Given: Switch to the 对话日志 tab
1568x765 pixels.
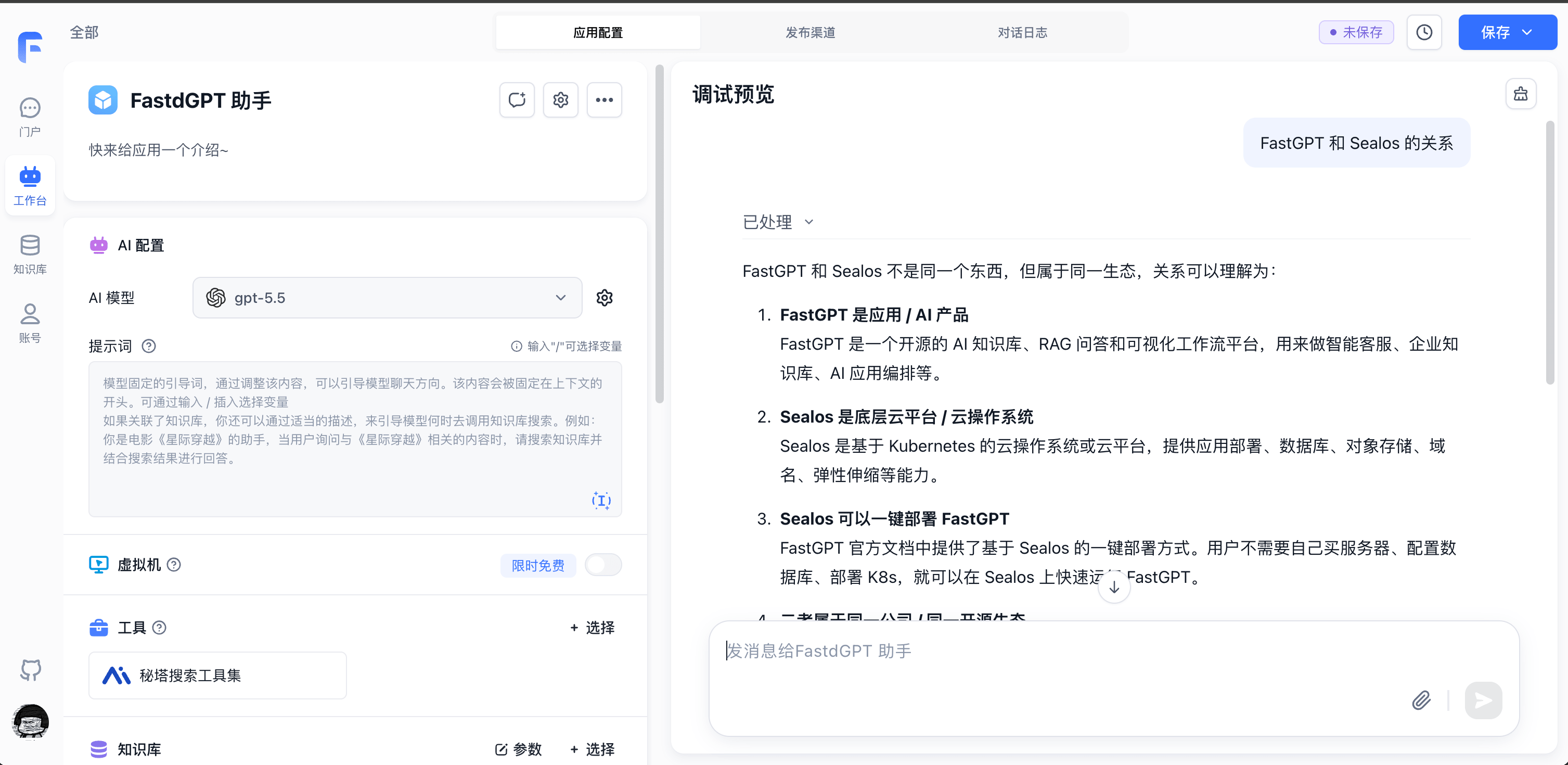Looking at the screenshot, I should (x=1022, y=32).
